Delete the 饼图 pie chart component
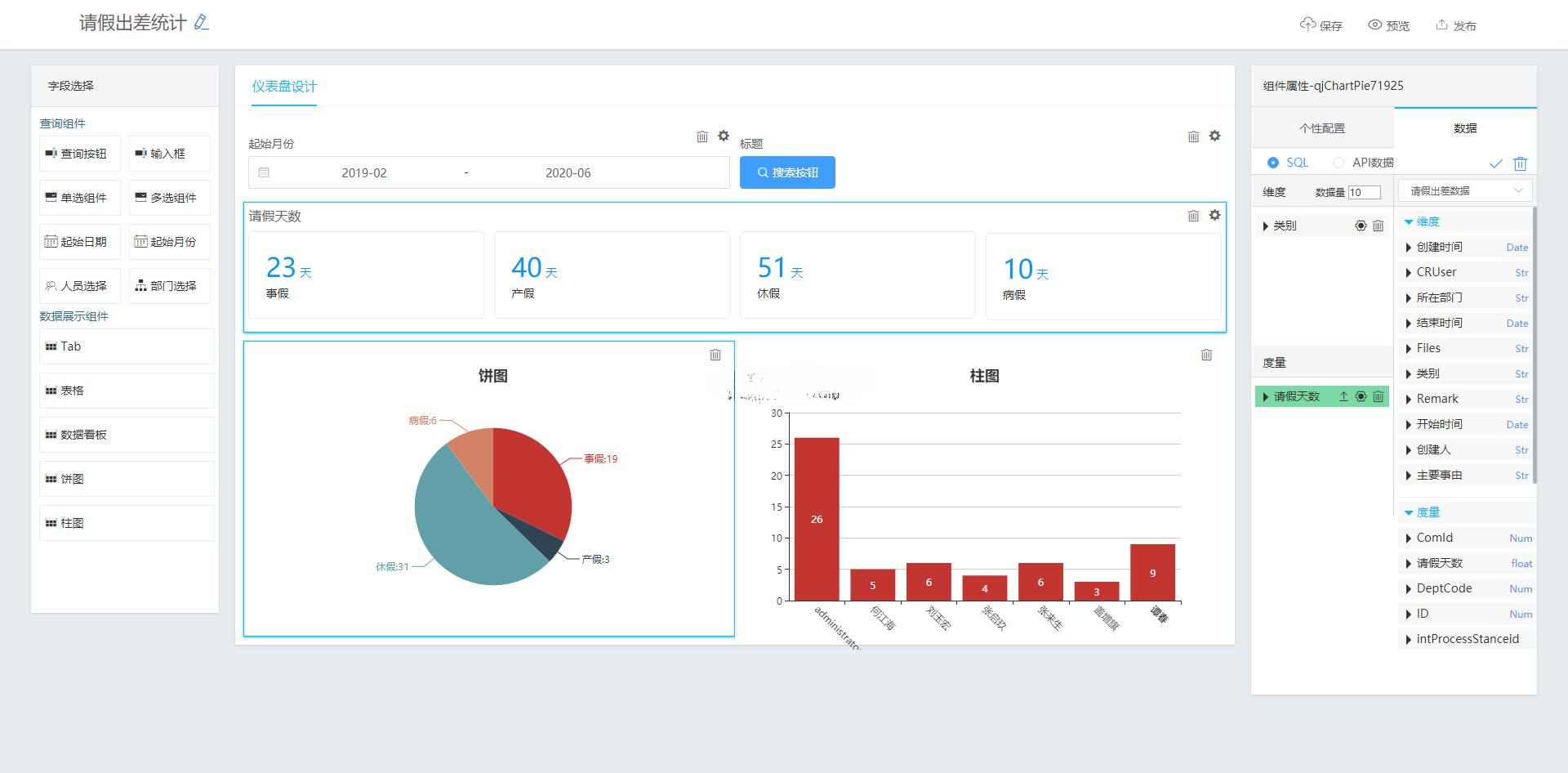This screenshot has height=773, width=1568. point(715,355)
